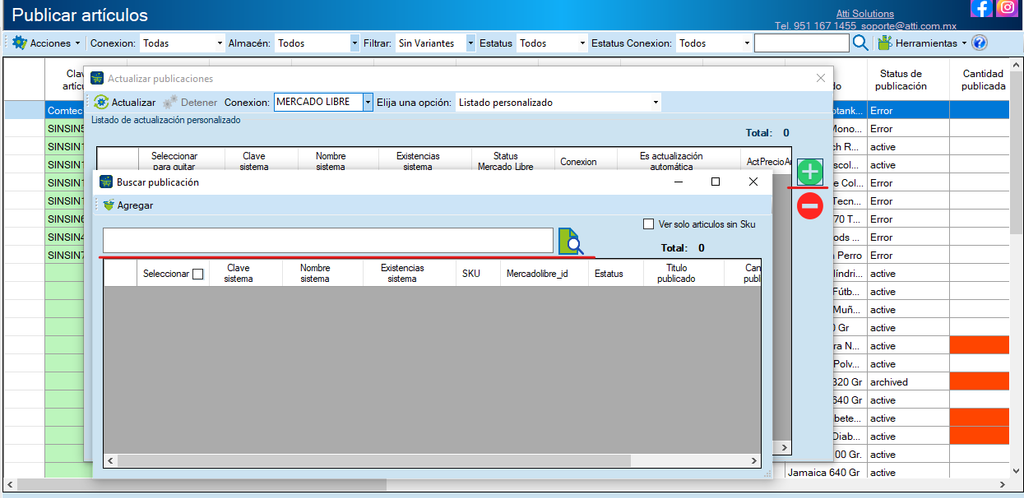Screen dimensions: 1024x498
Task: Toggle the Seleccionar header checkbox
Action: click(197, 274)
